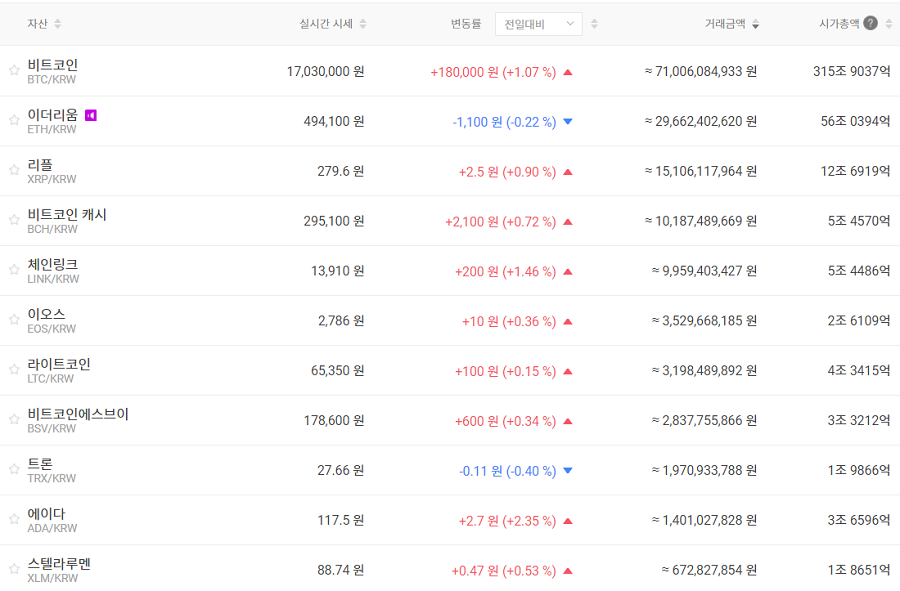900x591 pixels.
Task: Click the up triangle in 이오스 row
Action: click(568, 322)
